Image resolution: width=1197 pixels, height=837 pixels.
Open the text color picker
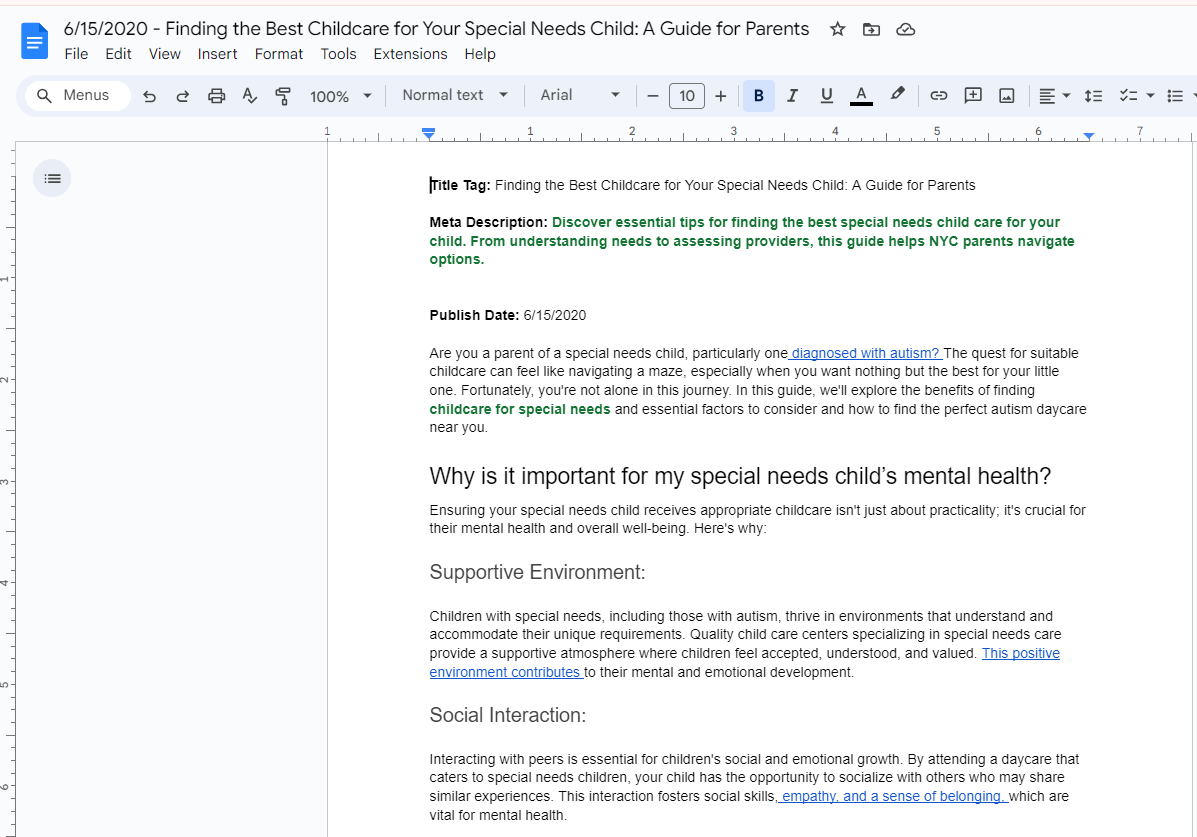(861, 95)
